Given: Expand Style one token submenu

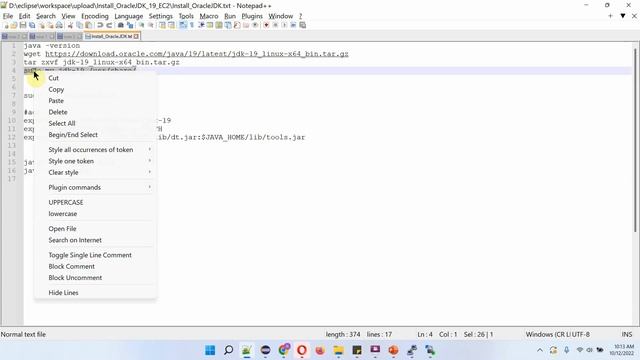Looking at the screenshot, I should pos(95,161).
